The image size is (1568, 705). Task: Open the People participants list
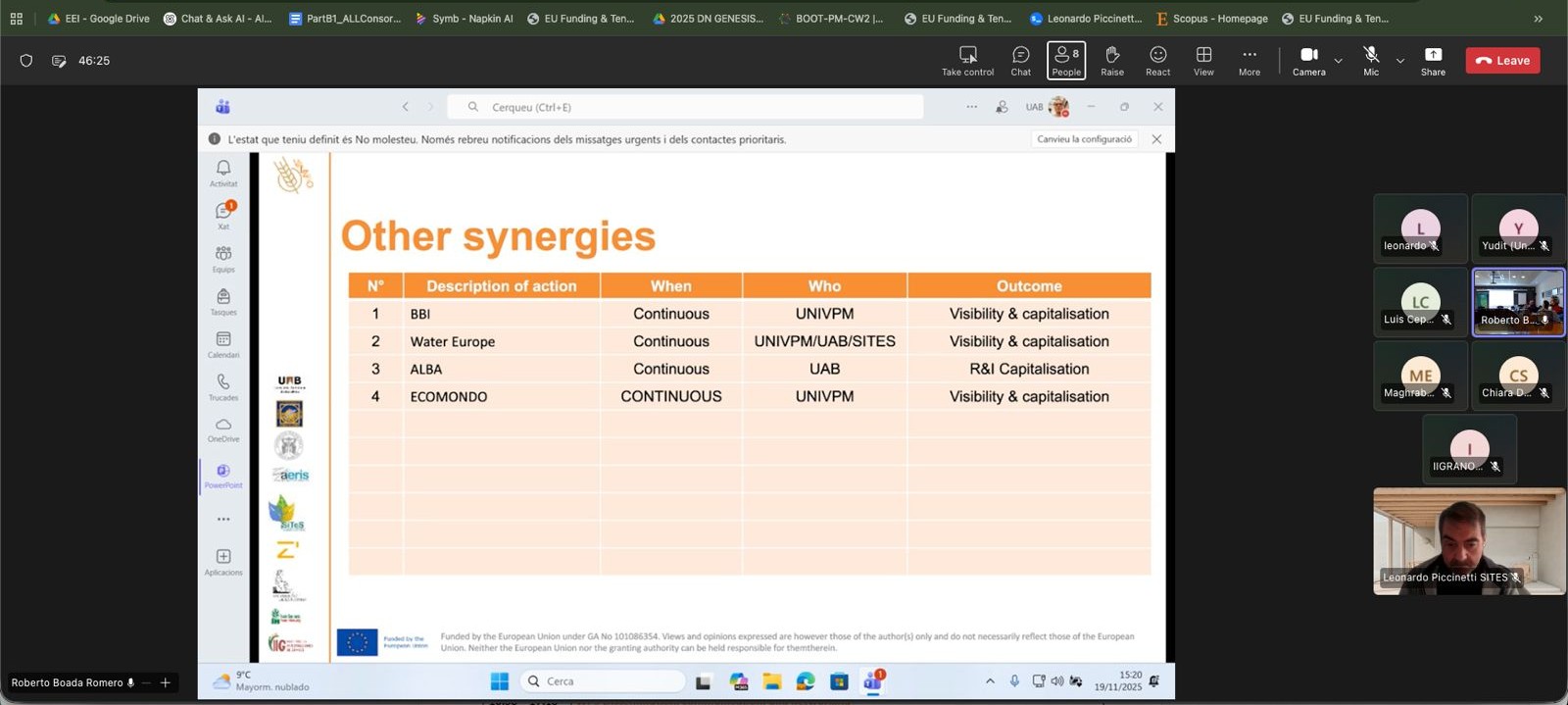[x=1065, y=60]
